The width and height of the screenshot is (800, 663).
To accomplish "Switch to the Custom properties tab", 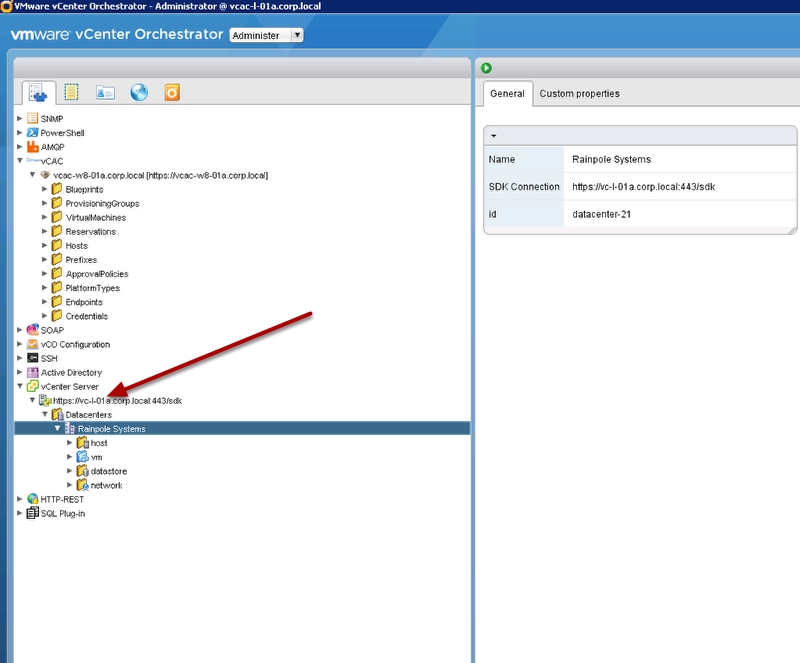I will point(579,94).
